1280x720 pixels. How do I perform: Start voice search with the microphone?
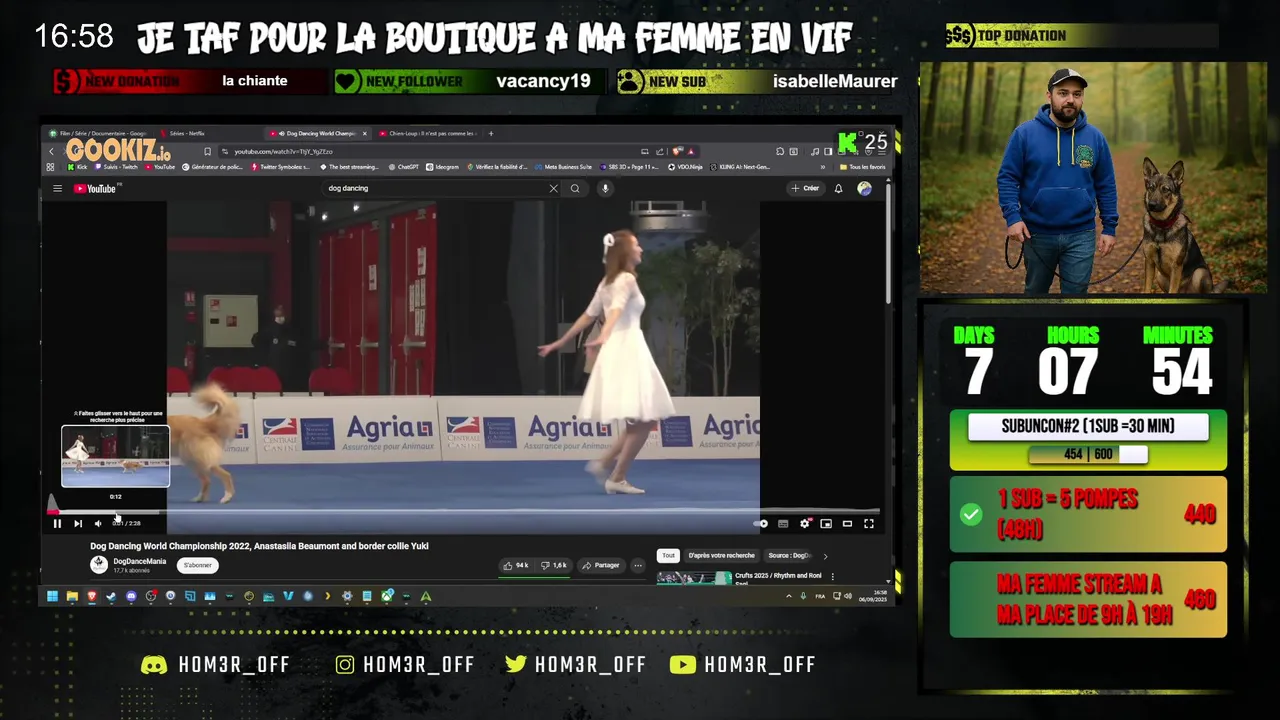tap(605, 188)
